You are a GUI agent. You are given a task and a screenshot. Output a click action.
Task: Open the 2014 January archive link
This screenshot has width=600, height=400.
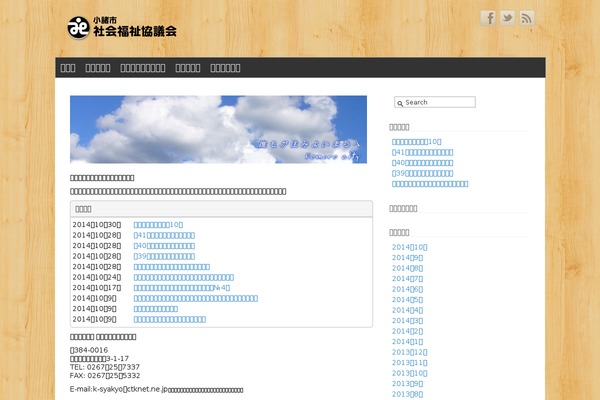(x=408, y=342)
